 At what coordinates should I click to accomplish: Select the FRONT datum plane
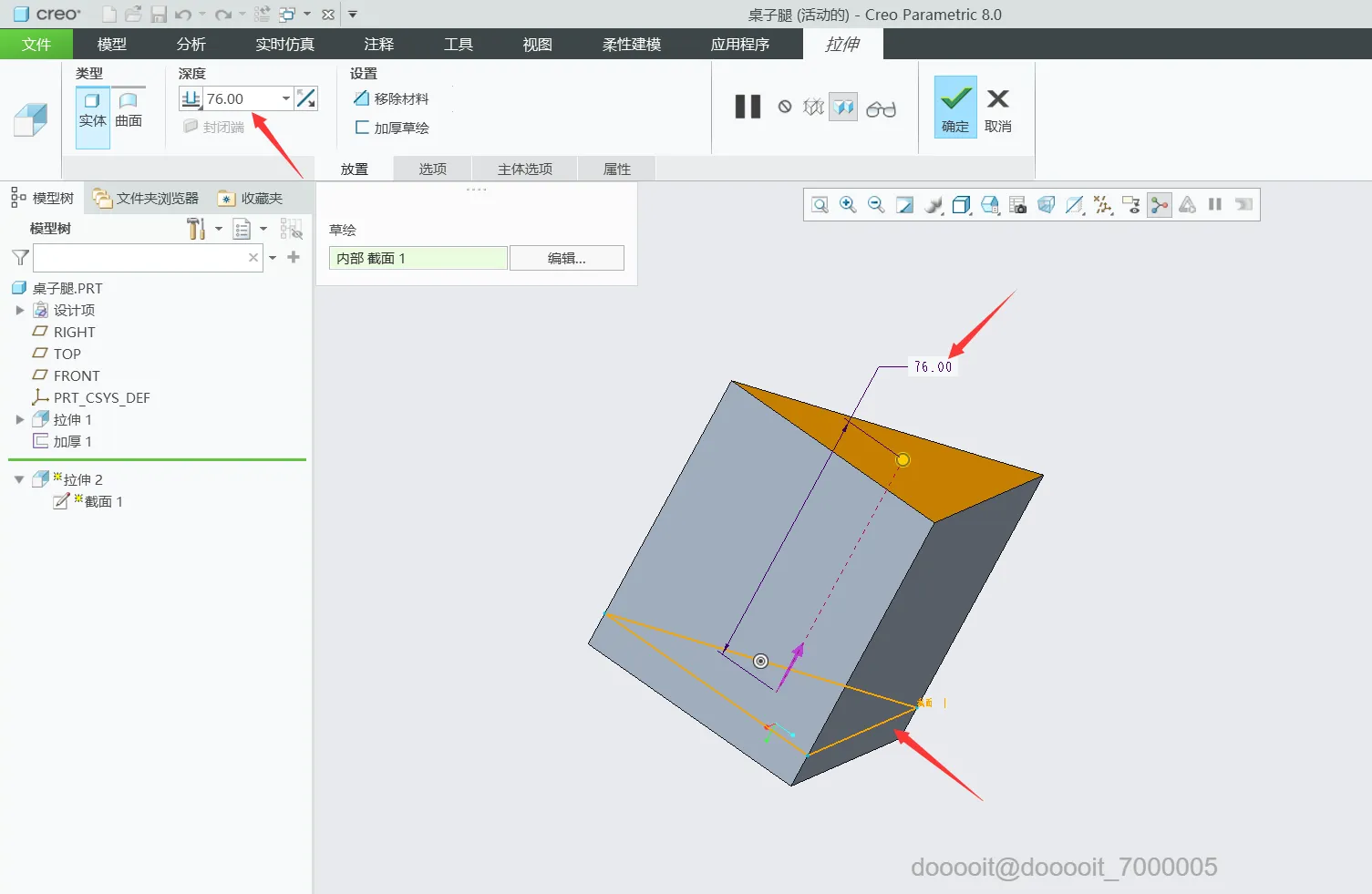pyautogui.click(x=77, y=375)
